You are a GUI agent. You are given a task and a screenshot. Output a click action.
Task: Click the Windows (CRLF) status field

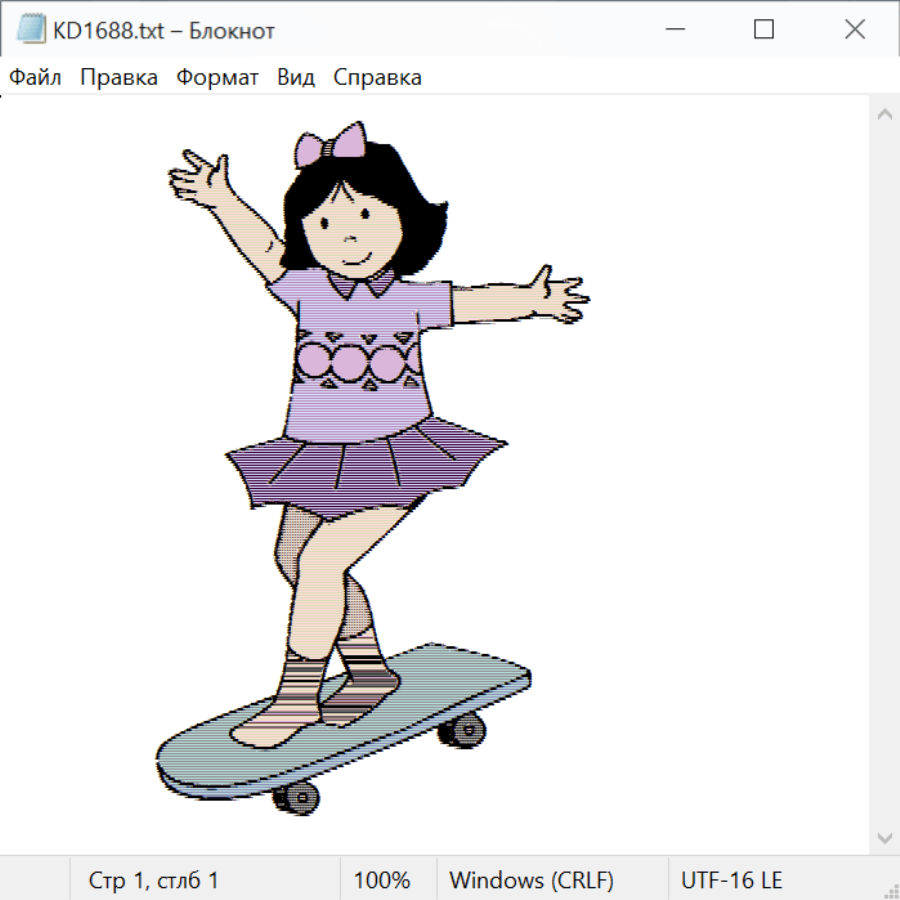[531, 880]
